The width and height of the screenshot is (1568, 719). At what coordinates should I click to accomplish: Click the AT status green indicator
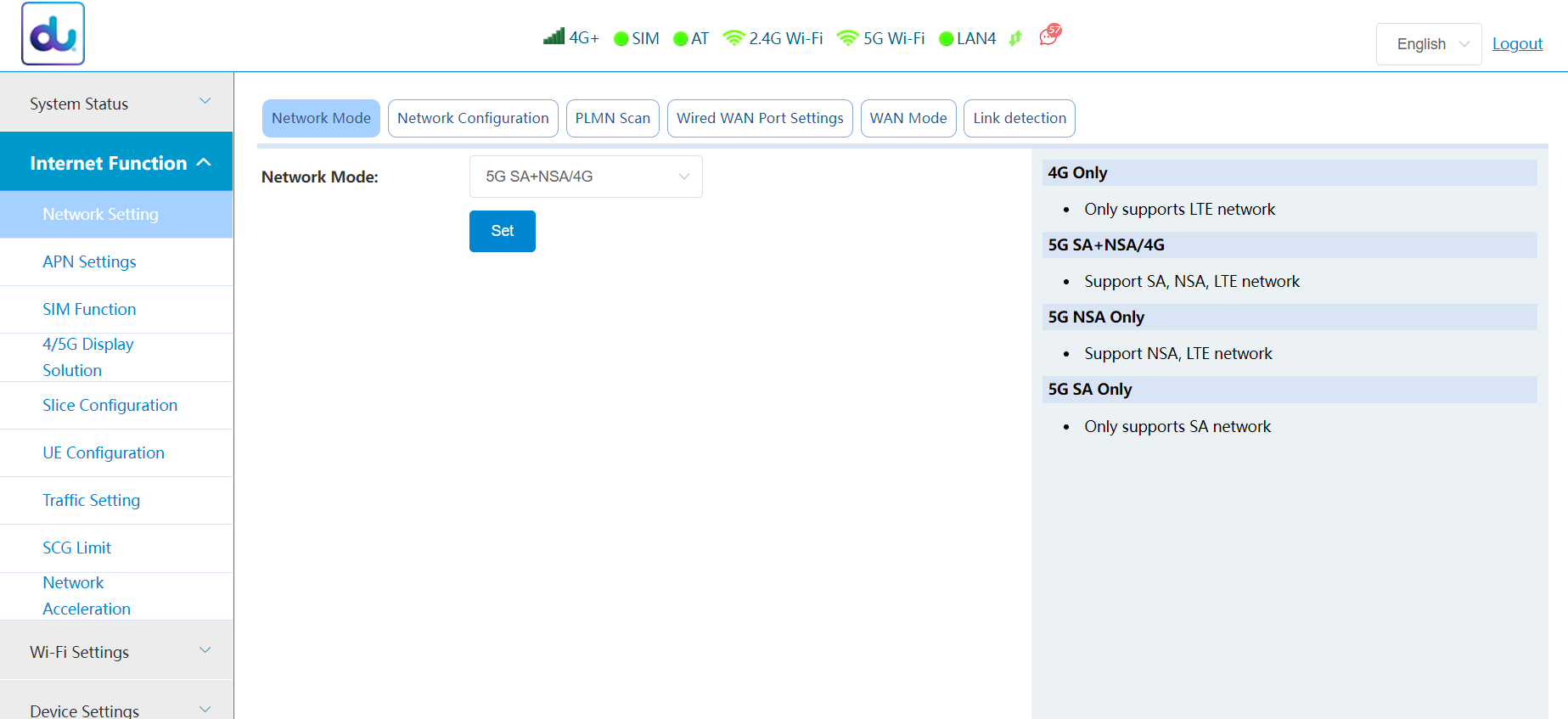pos(680,39)
